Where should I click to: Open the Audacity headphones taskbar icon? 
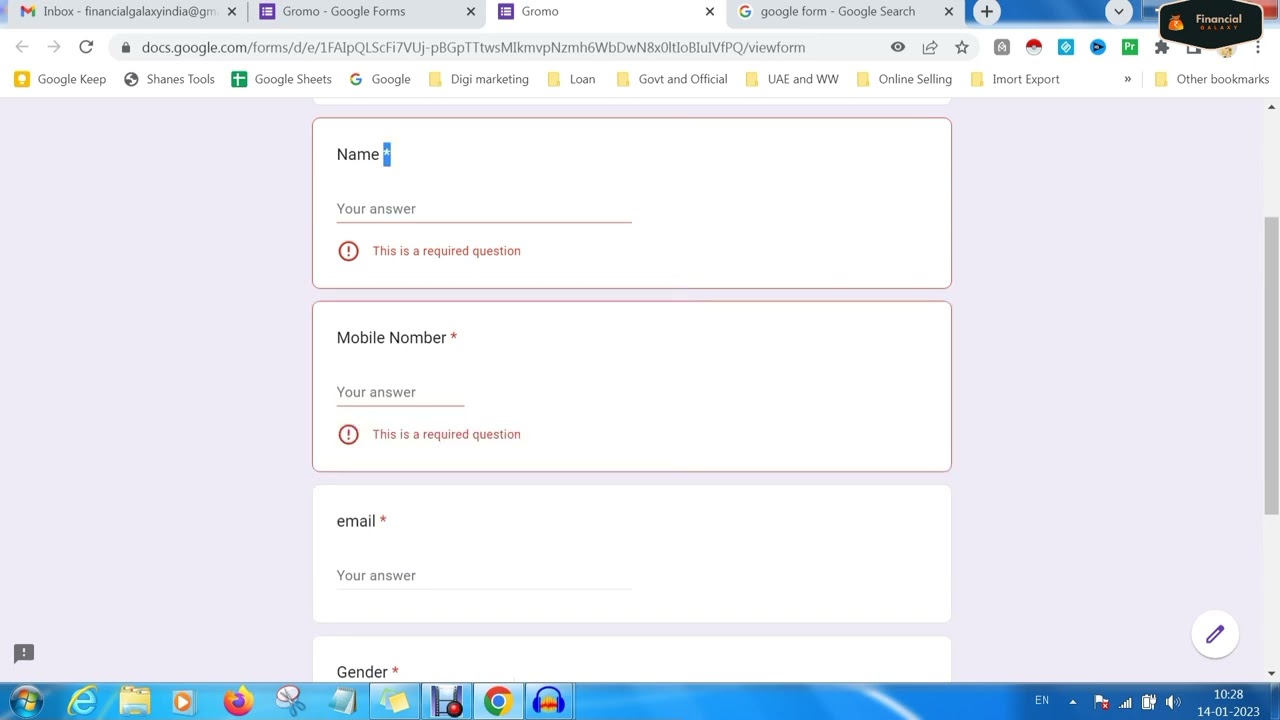point(548,700)
